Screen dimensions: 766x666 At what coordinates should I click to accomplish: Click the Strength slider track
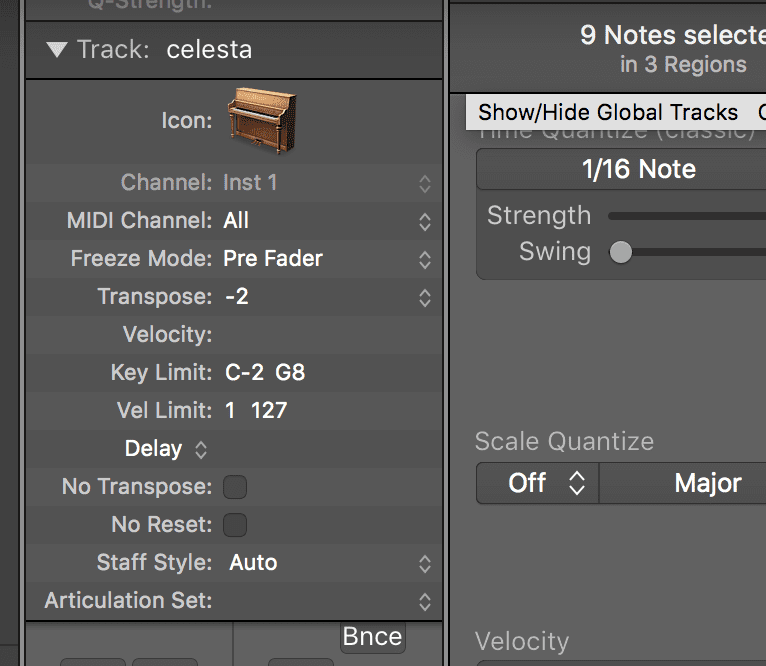[x=690, y=216]
